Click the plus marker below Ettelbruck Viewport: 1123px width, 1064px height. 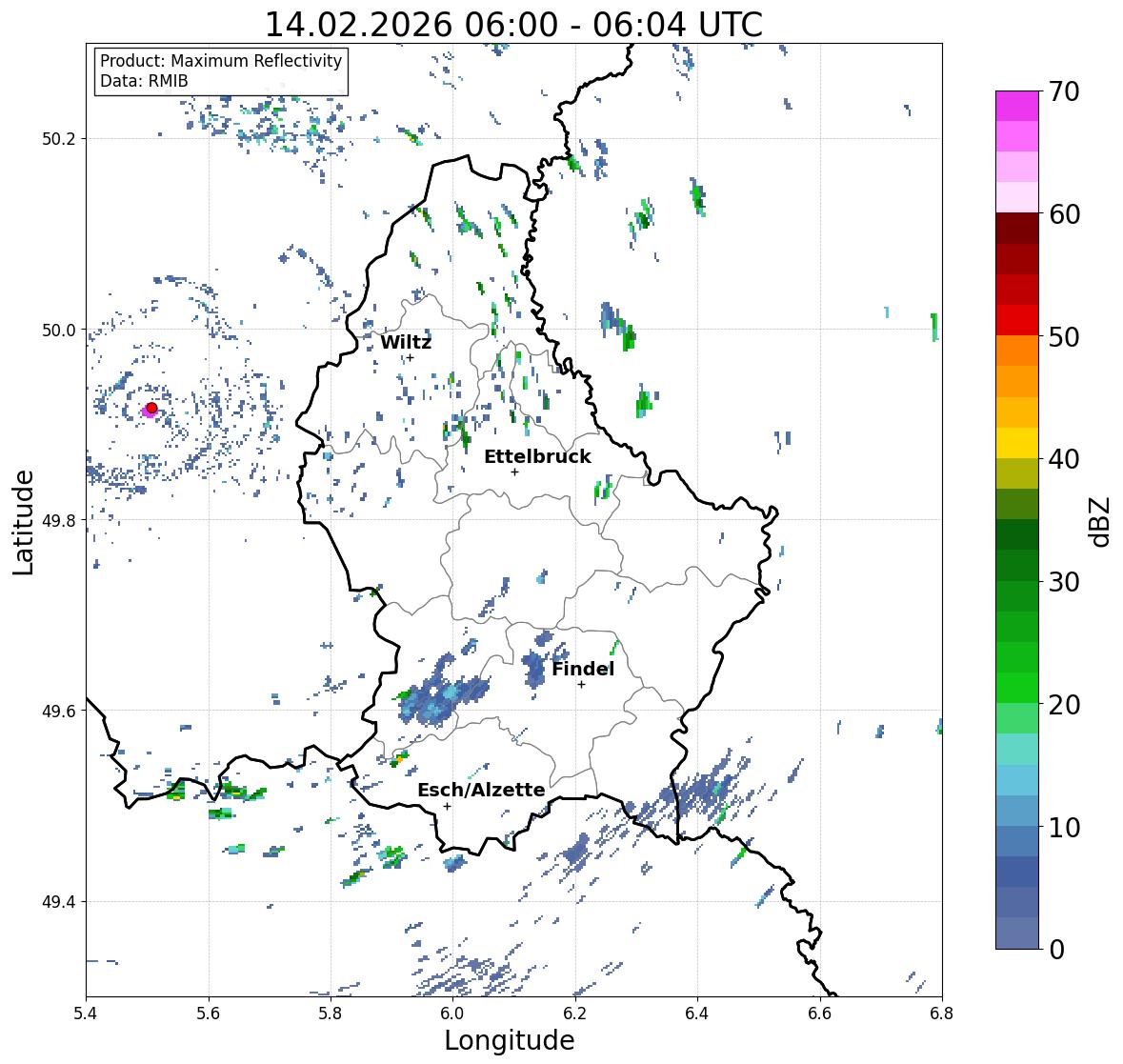(x=514, y=472)
